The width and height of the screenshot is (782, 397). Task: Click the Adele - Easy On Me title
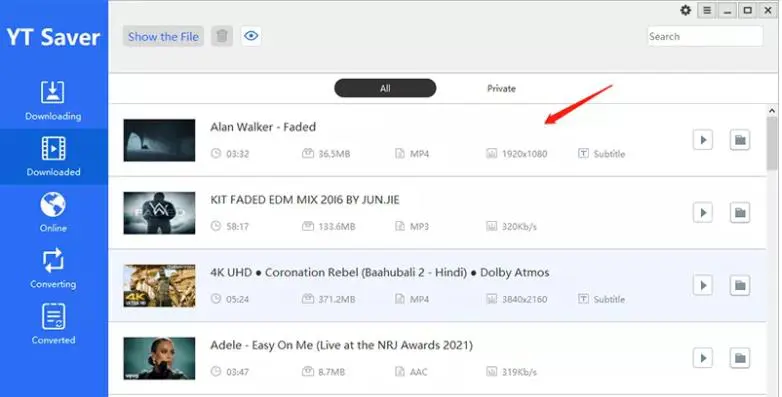(341, 345)
